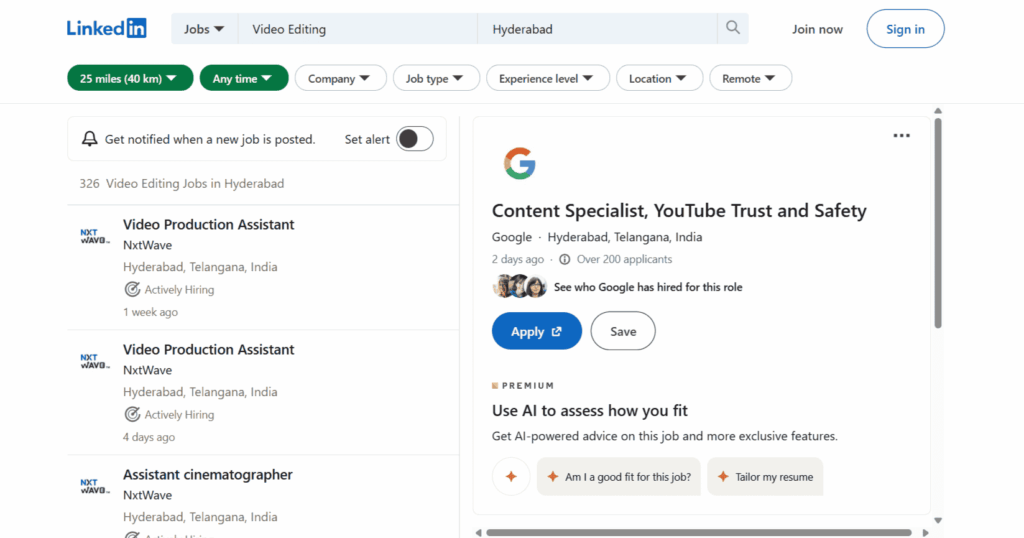Click the Video Editing search field
The width and height of the screenshot is (1024, 538).
point(357,29)
